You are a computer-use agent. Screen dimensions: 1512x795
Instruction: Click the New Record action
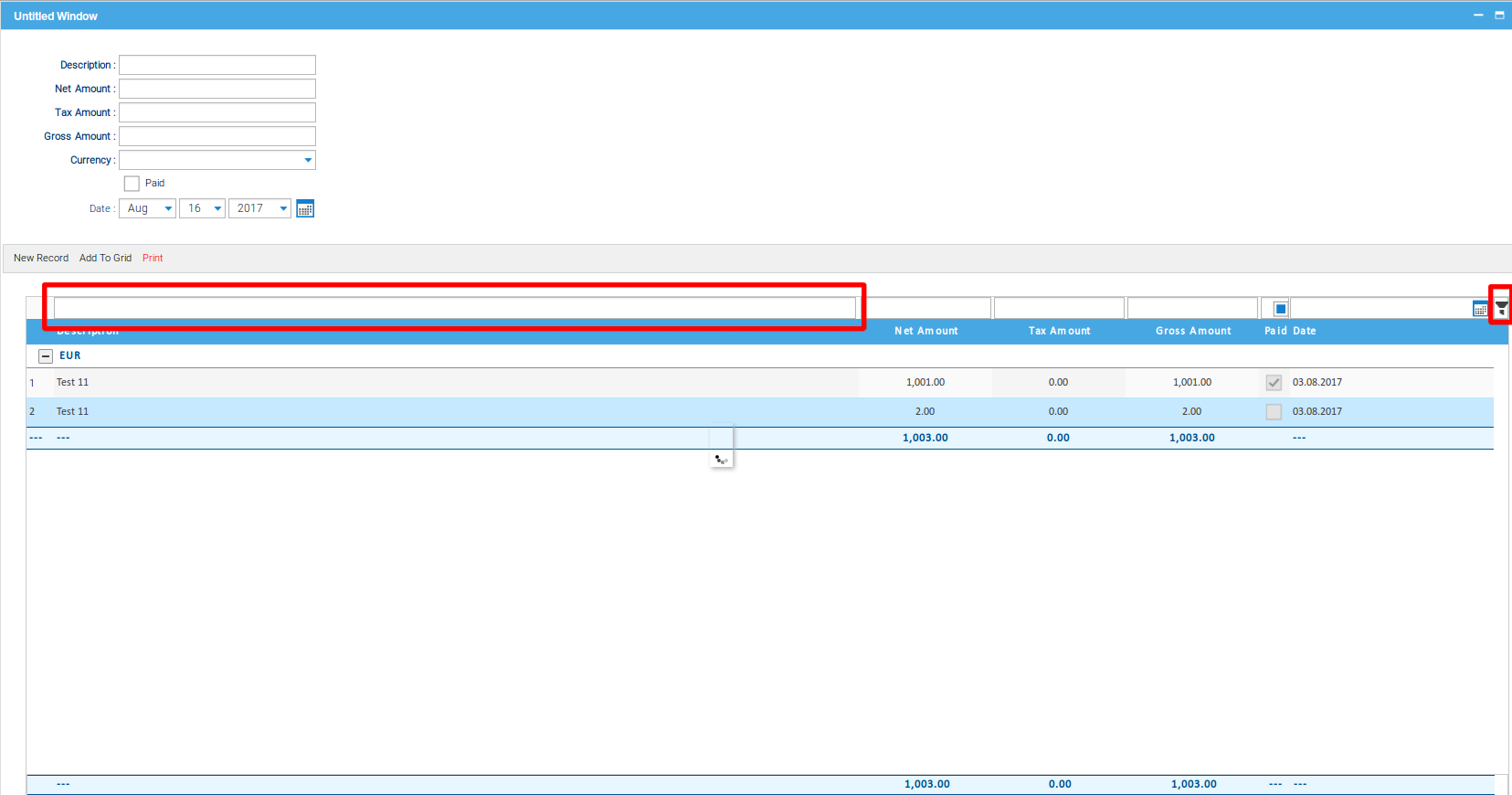(x=41, y=258)
